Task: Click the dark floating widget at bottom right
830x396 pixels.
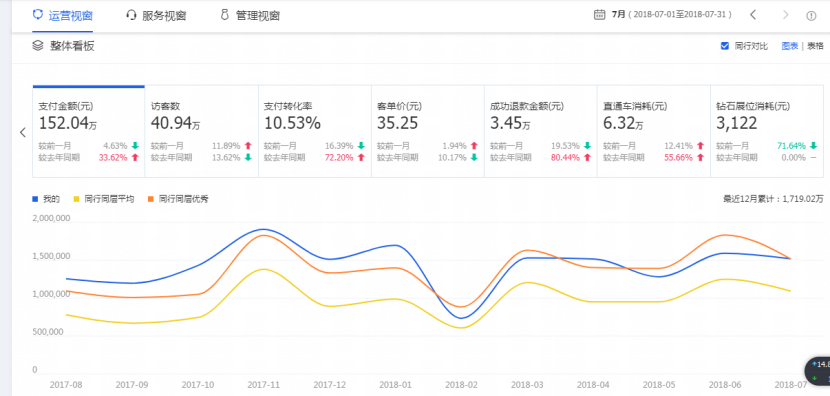Action: [818, 371]
